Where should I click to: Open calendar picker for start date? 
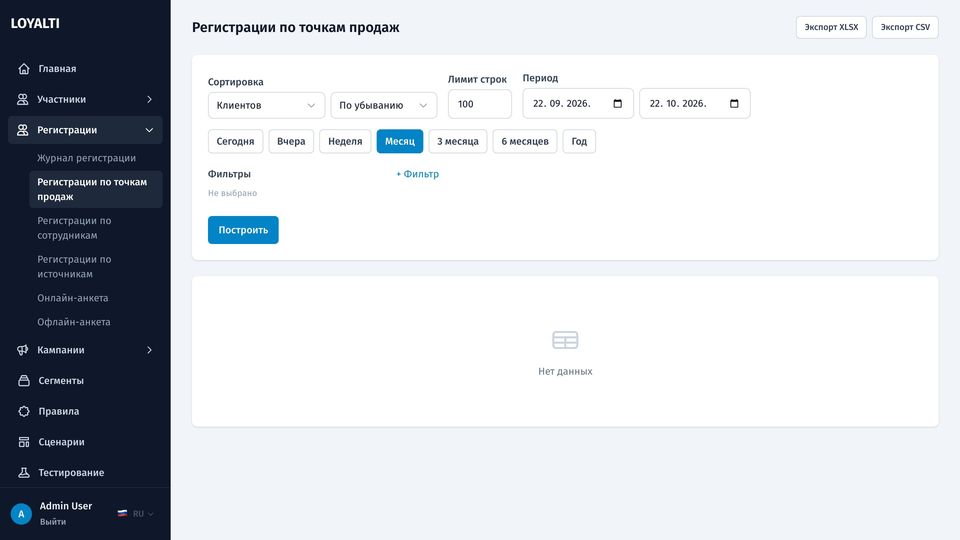click(x=618, y=103)
